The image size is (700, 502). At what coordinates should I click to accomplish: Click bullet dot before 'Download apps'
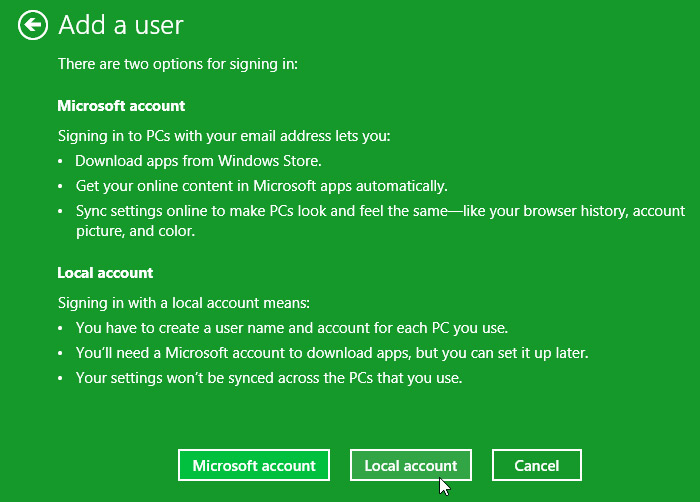click(x=62, y=161)
